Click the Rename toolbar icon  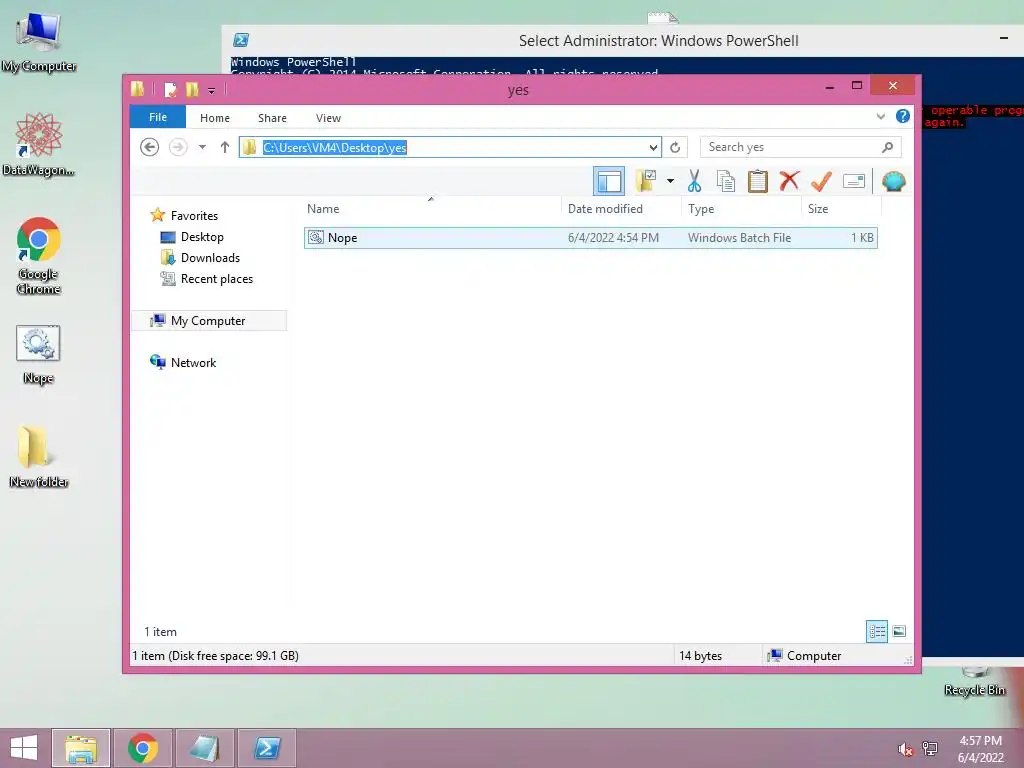click(854, 181)
